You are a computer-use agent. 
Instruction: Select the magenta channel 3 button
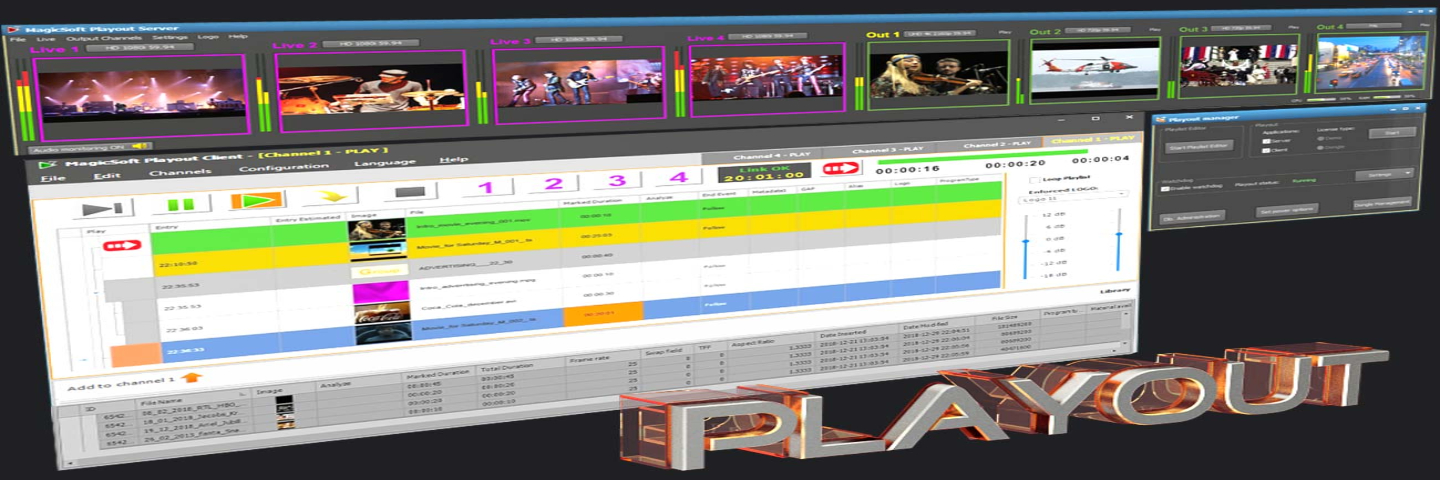[617, 181]
